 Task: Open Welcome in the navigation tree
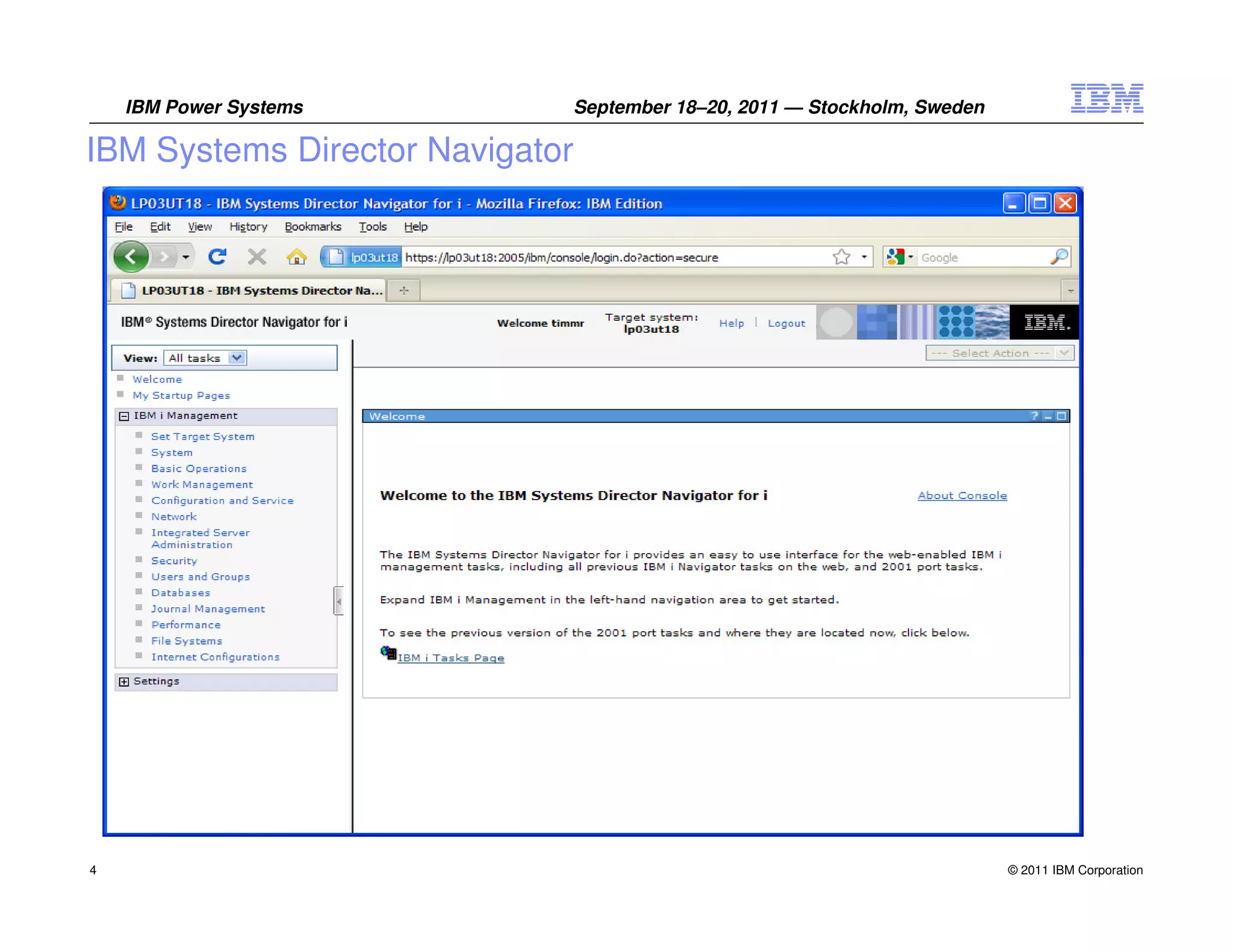pyautogui.click(x=157, y=379)
